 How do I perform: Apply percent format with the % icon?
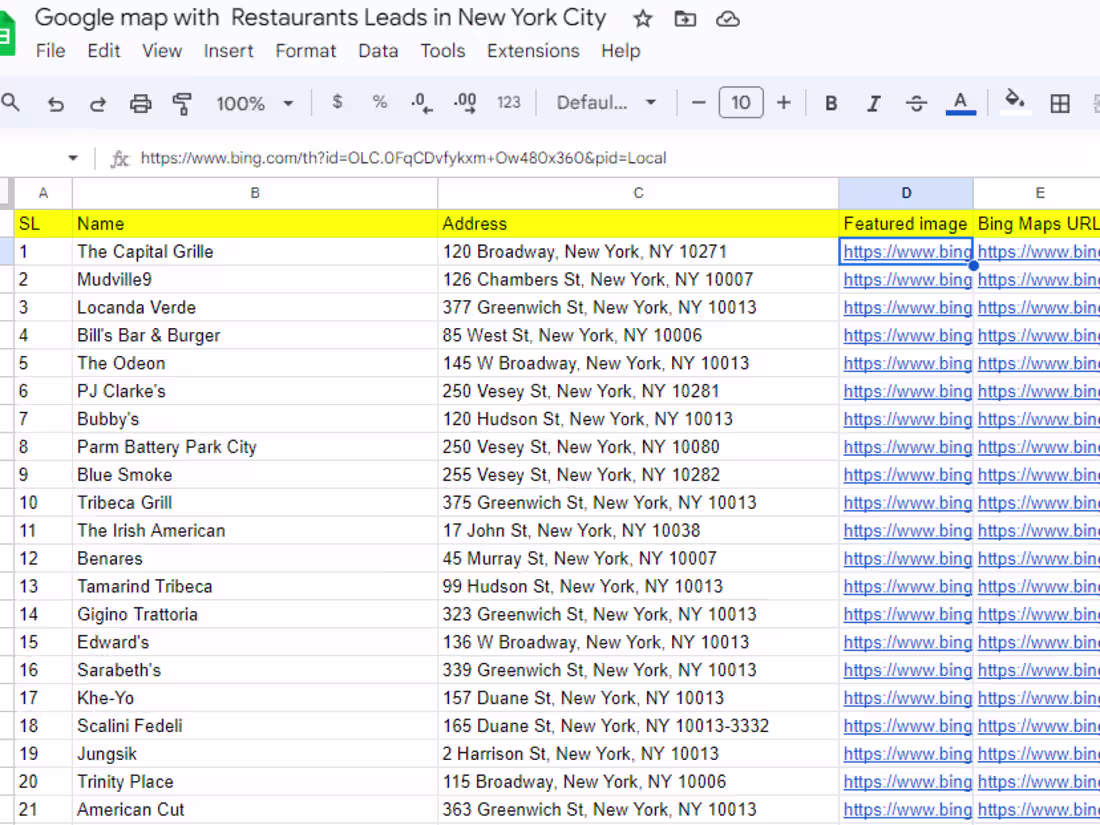point(380,102)
